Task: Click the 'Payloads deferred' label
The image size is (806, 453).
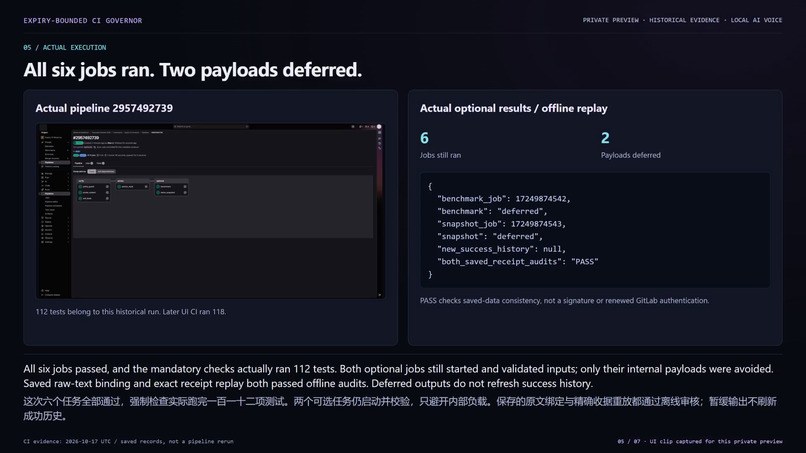Action: click(631, 155)
